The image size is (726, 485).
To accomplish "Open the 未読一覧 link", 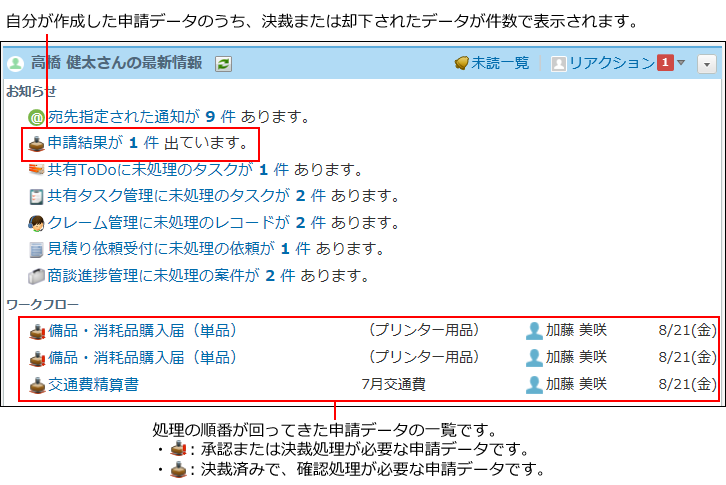I will click(500, 63).
